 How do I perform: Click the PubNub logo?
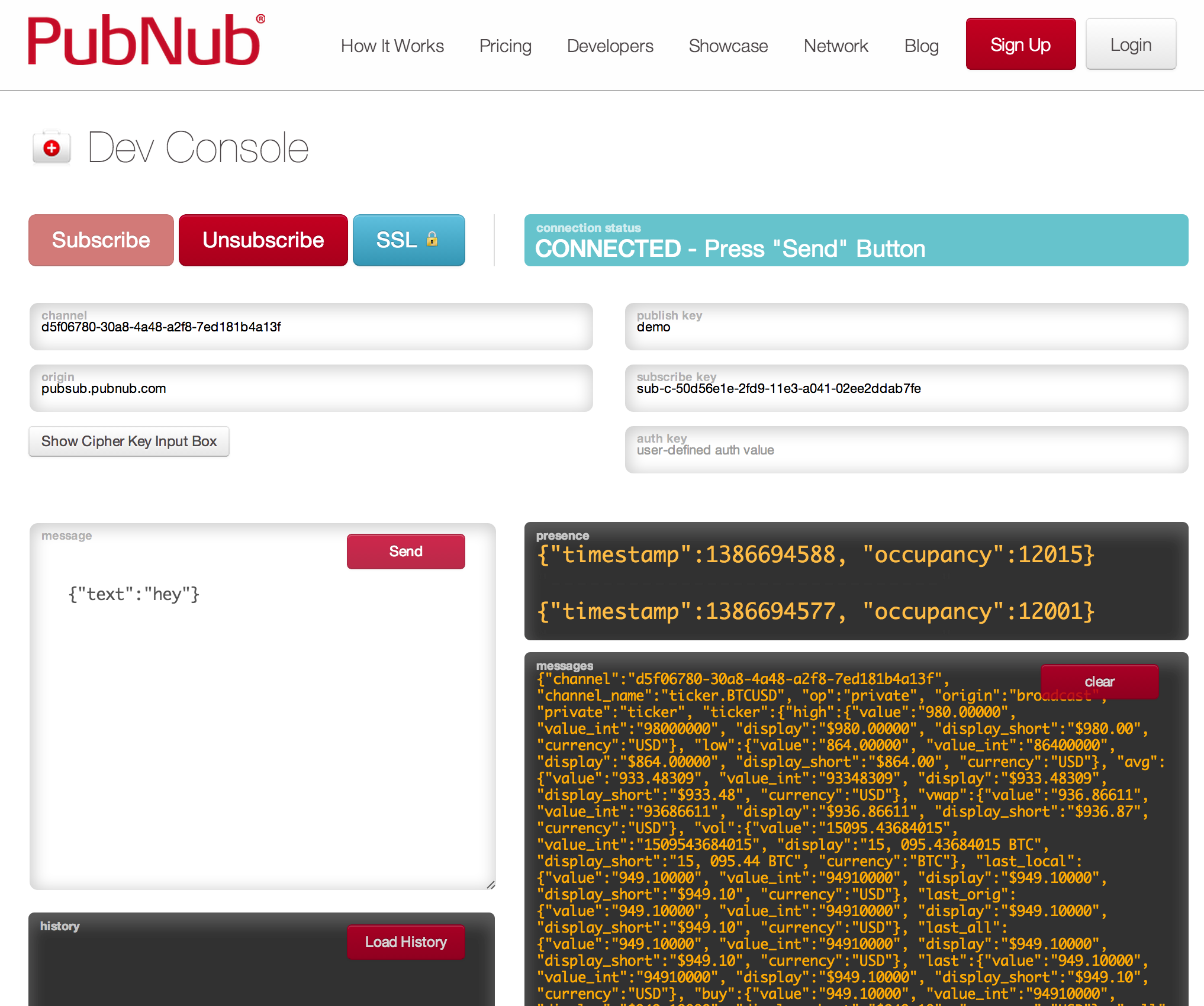146,40
